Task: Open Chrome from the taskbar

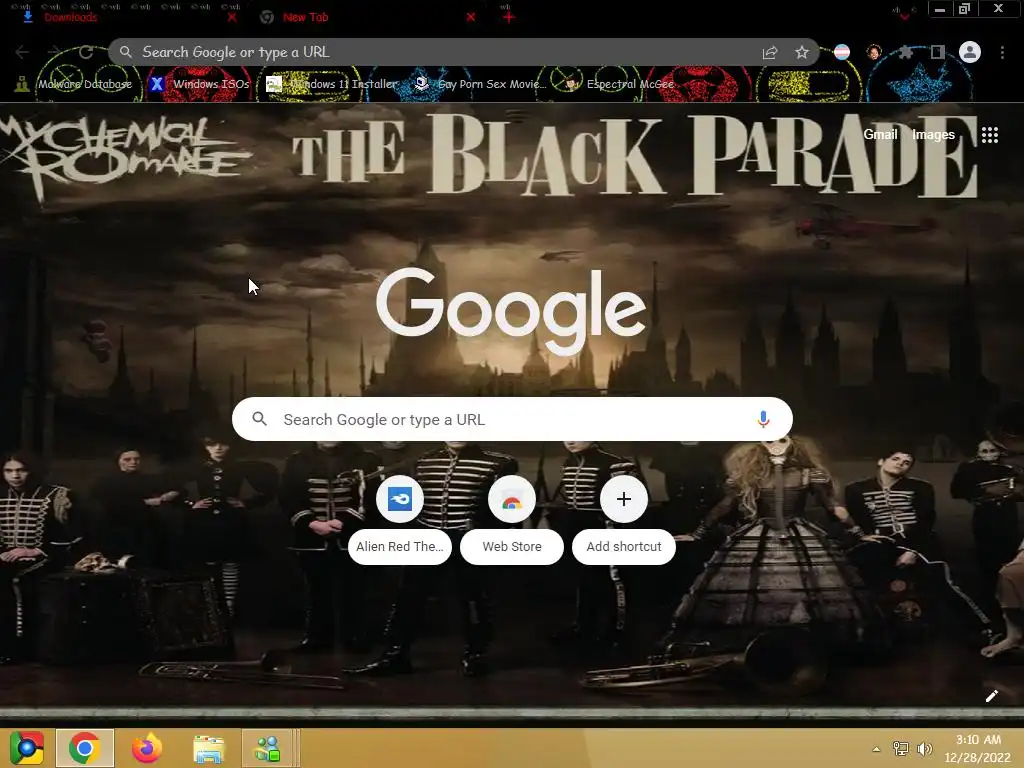Action: [85, 748]
